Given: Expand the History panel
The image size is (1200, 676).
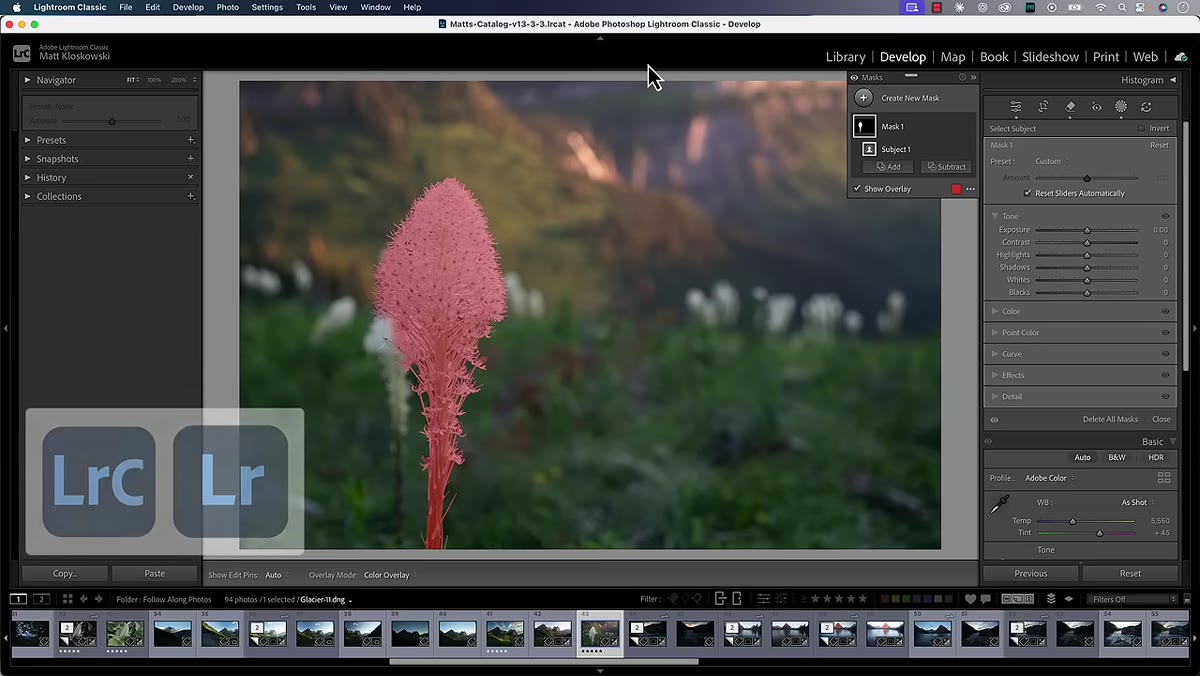Looking at the screenshot, I should tap(28, 178).
